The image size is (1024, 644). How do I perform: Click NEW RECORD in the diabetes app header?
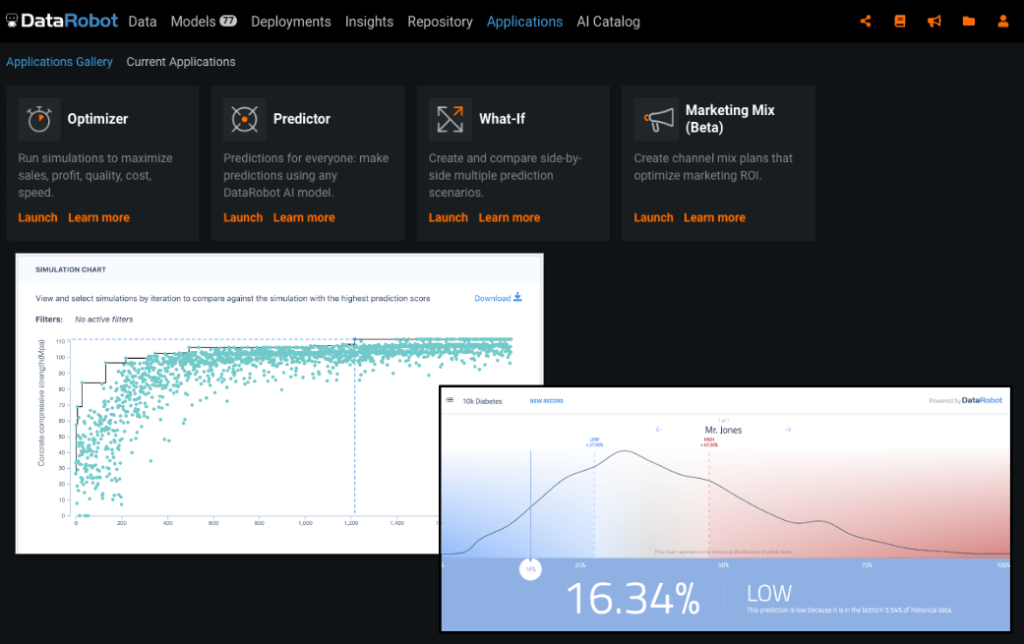(547, 399)
